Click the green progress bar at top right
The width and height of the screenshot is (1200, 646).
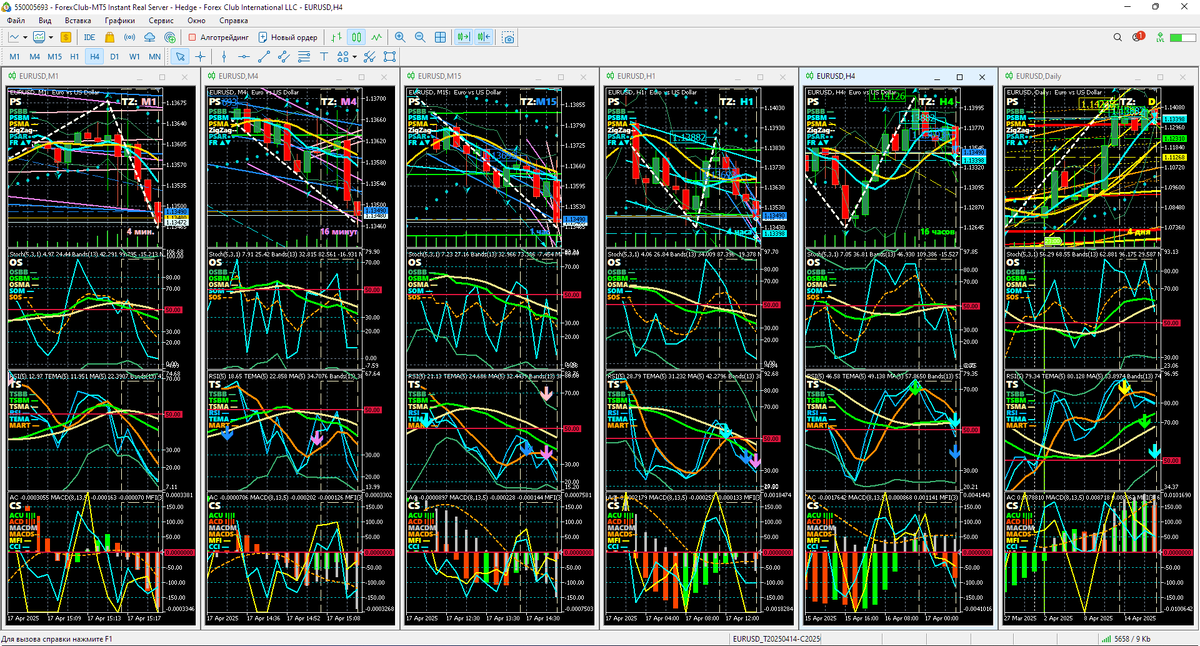(1183, 37)
